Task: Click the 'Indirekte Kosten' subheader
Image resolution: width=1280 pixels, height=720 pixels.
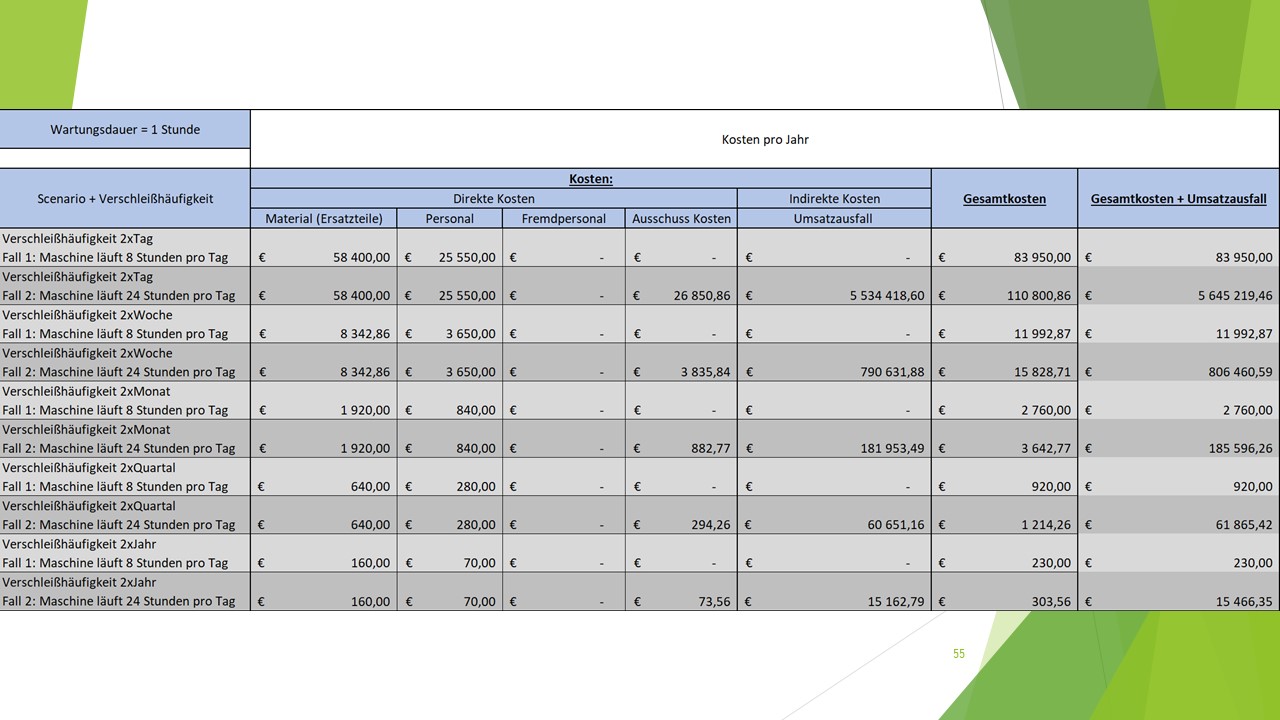Action: pos(833,199)
